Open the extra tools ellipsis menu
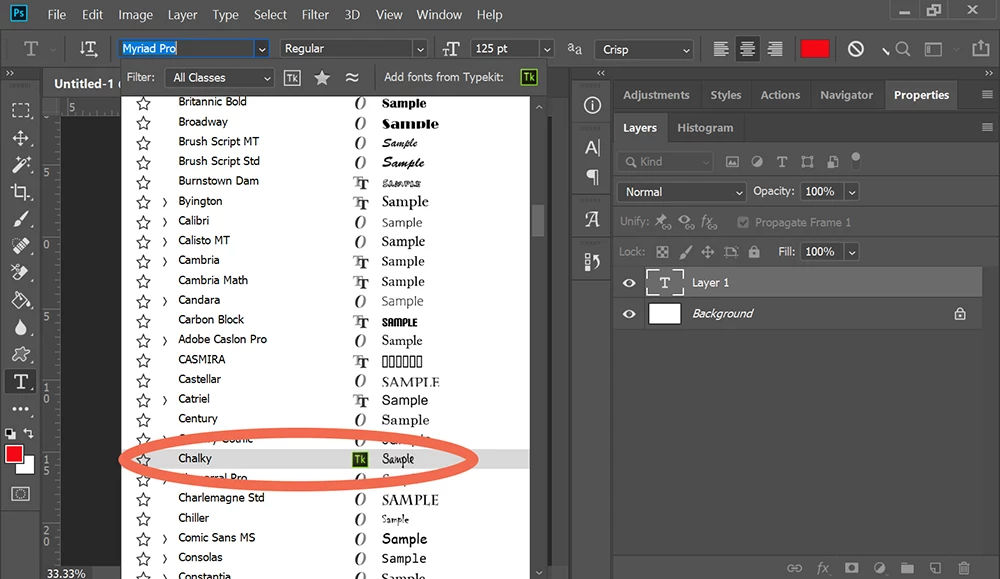This screenshot has width=1000, height=579. [x=20, y=409]
